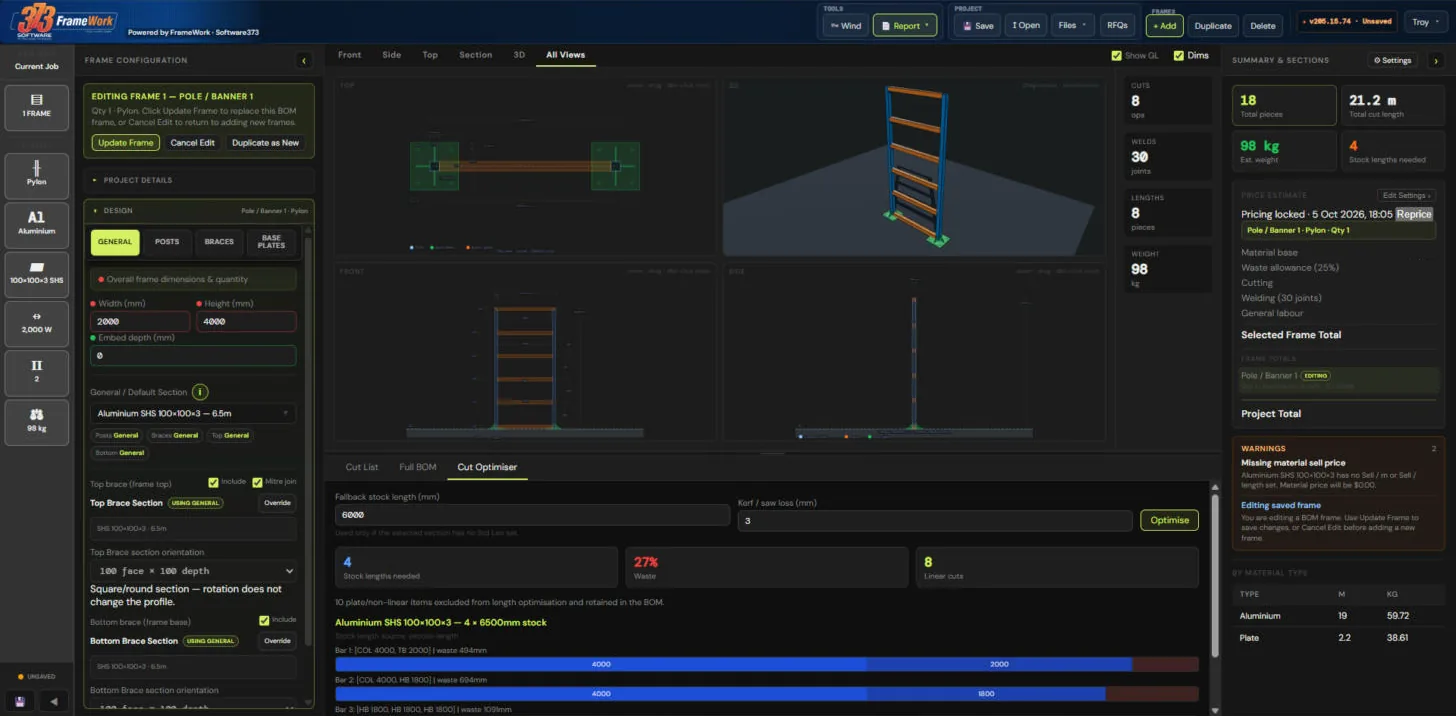Open the Wind tool
Screen dimensions: 1456x716
click(x=845, y=25)
